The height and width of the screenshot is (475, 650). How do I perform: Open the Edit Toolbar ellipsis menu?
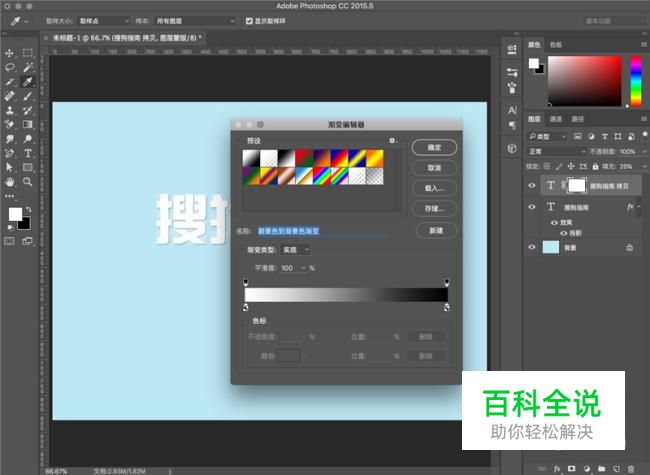[x=10, y=196]
